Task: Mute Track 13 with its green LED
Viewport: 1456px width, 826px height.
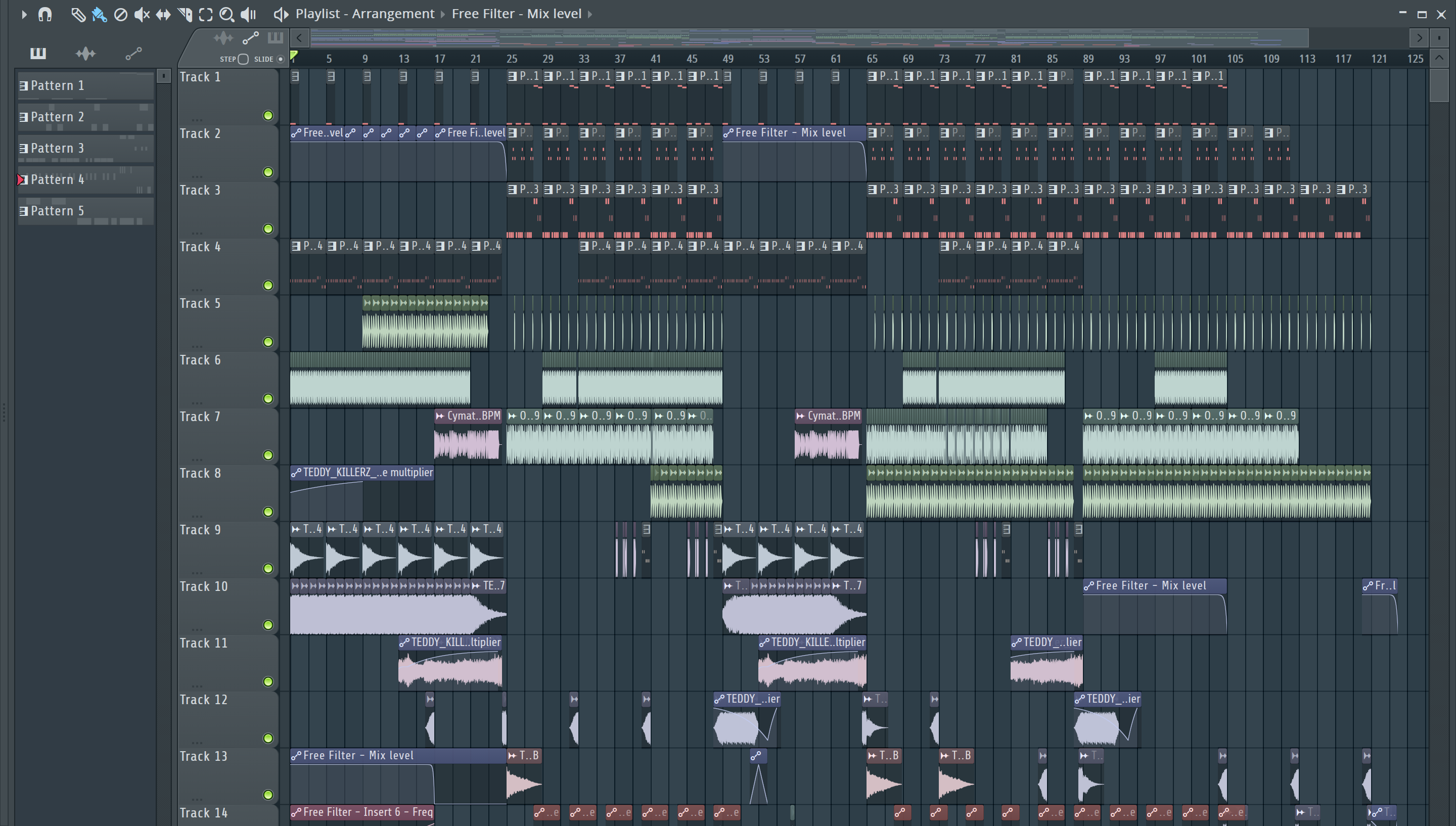Action: (x=268, y=795)
